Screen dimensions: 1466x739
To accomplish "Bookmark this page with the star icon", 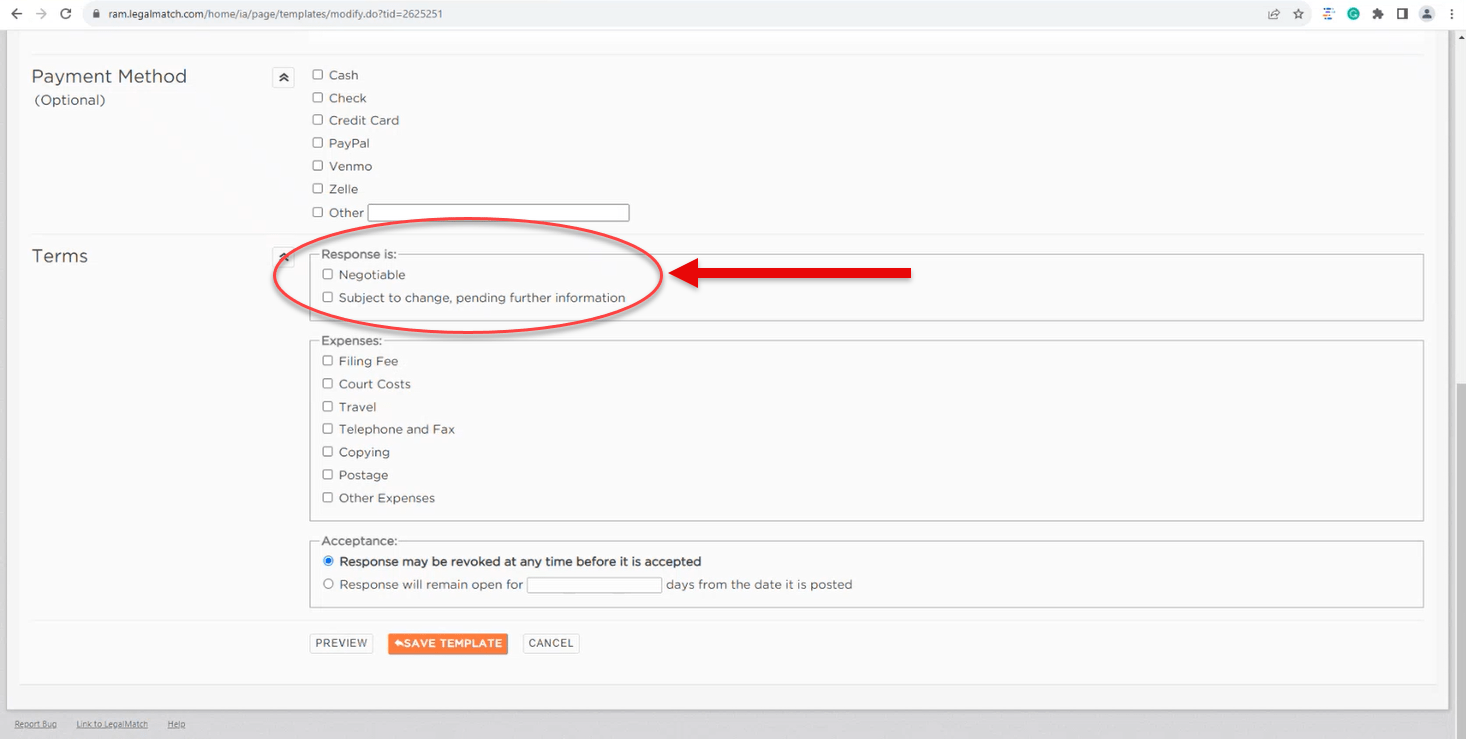I will coord(1299,14).
